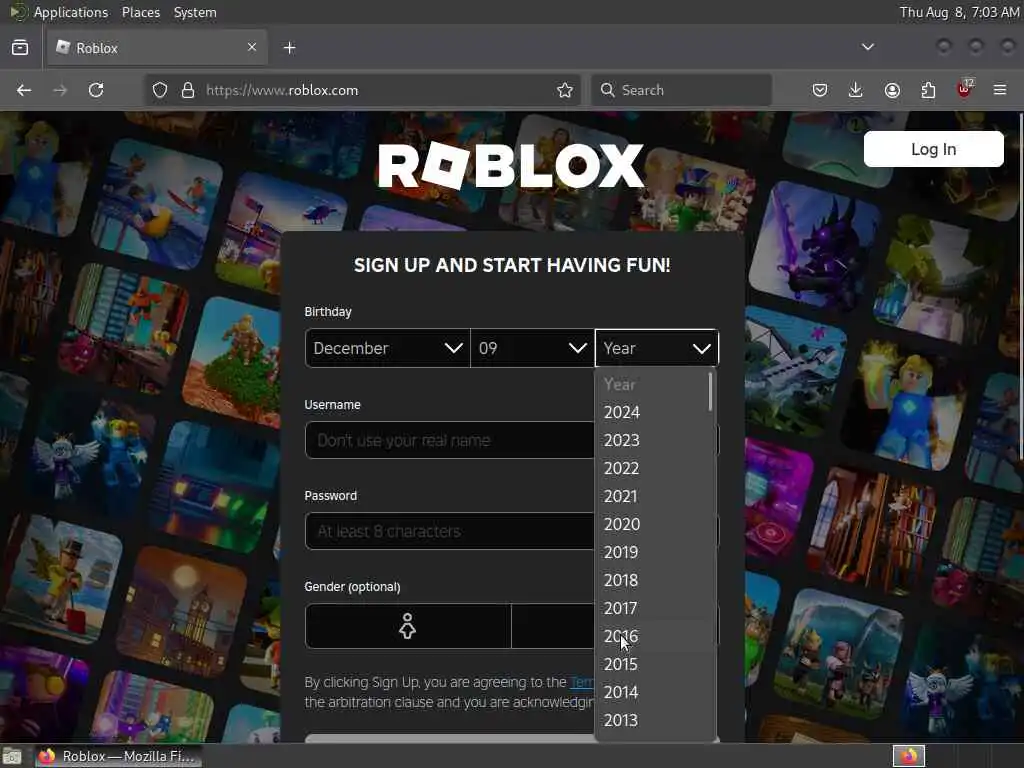Open the Pocket save icon

(x=820, y=90)
